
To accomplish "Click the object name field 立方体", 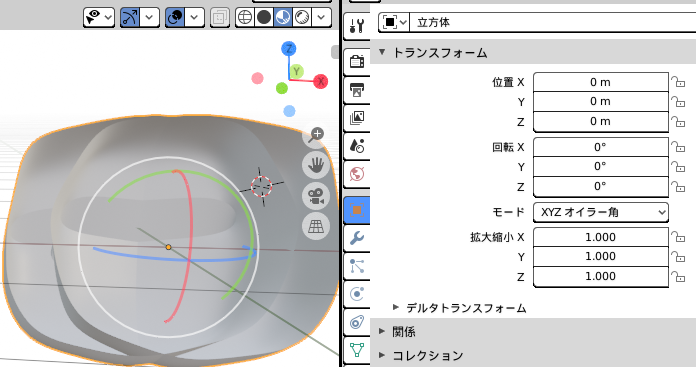I will point(553,22).
